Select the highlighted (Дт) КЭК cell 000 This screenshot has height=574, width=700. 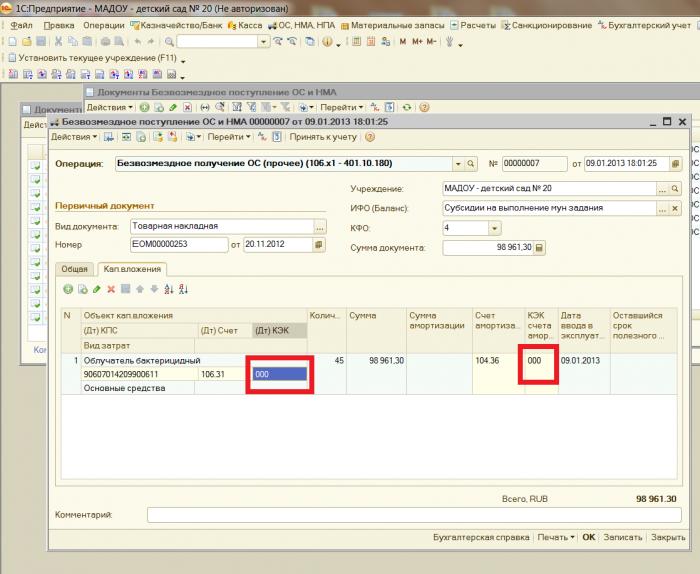pos(280,374)
